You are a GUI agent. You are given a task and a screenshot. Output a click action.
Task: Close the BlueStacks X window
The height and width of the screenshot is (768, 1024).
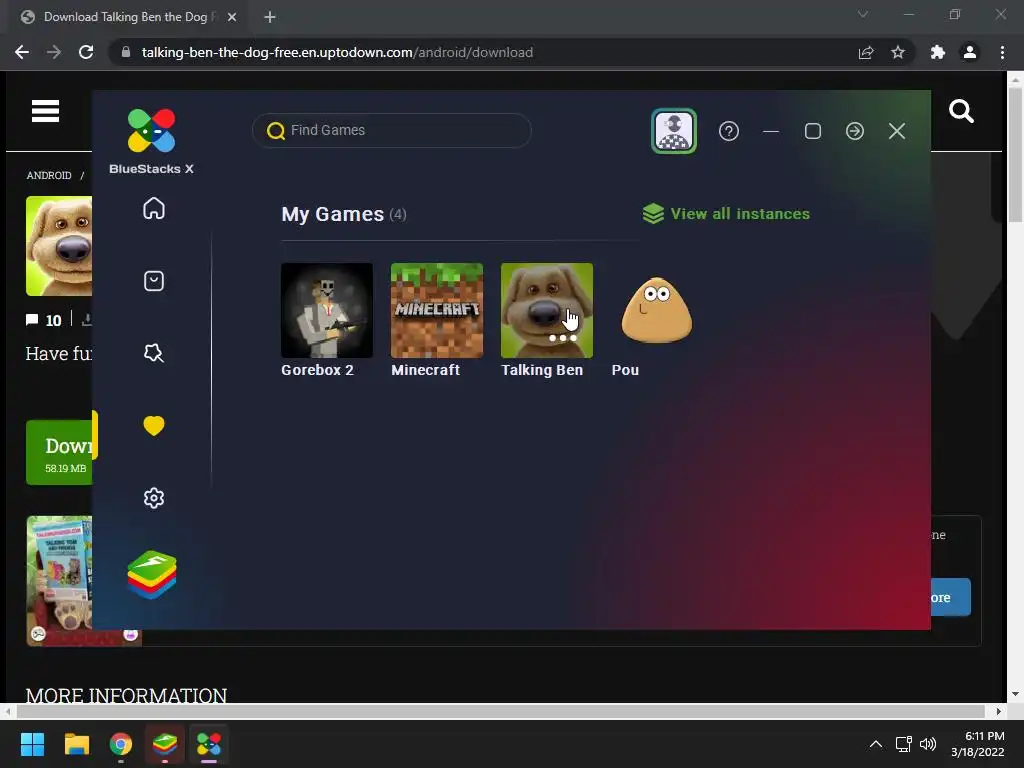(897, 131)
